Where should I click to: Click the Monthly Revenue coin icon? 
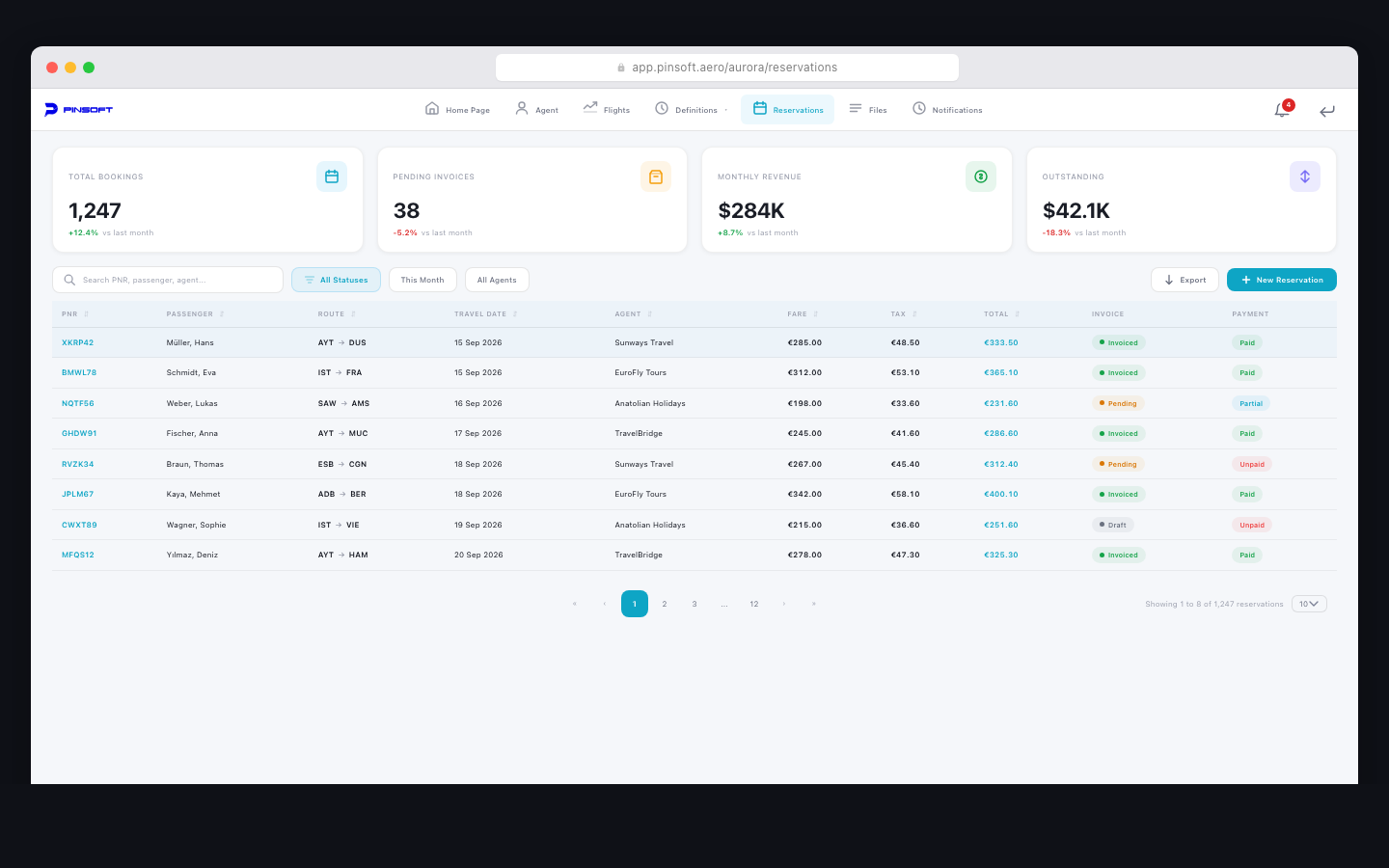click(981, 176)
